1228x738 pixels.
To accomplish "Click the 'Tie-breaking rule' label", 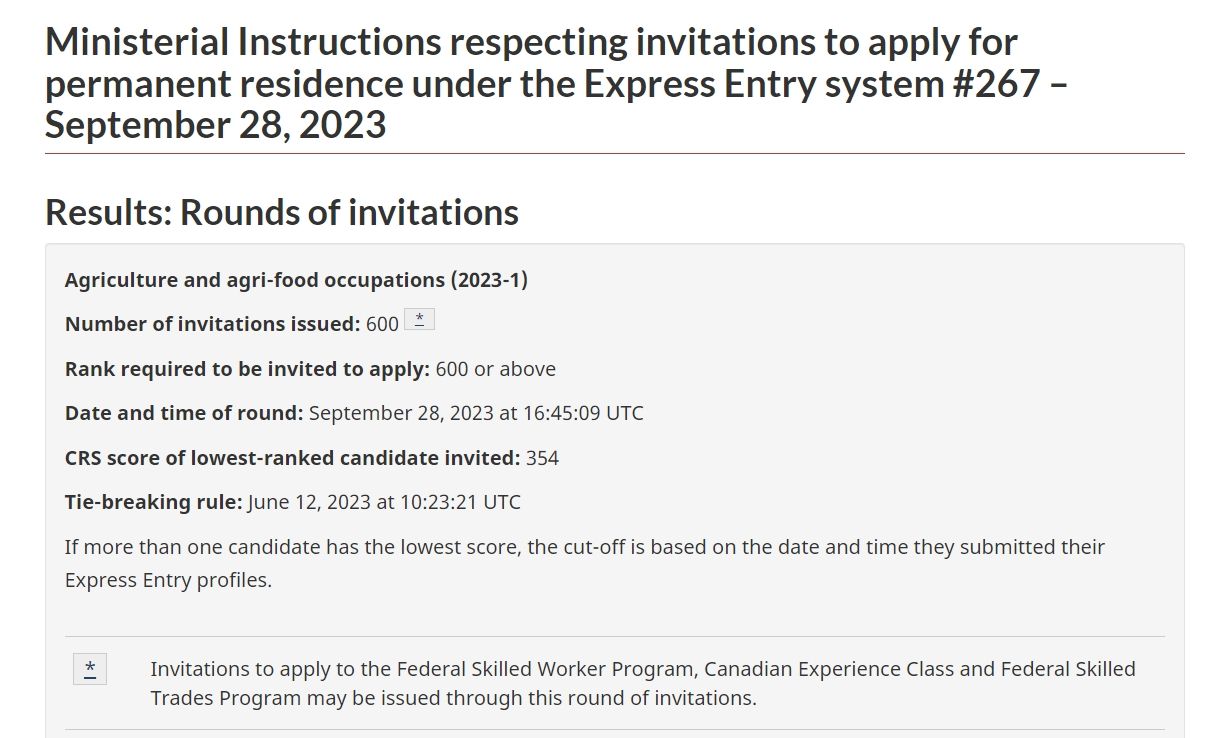I will point(153,502).
